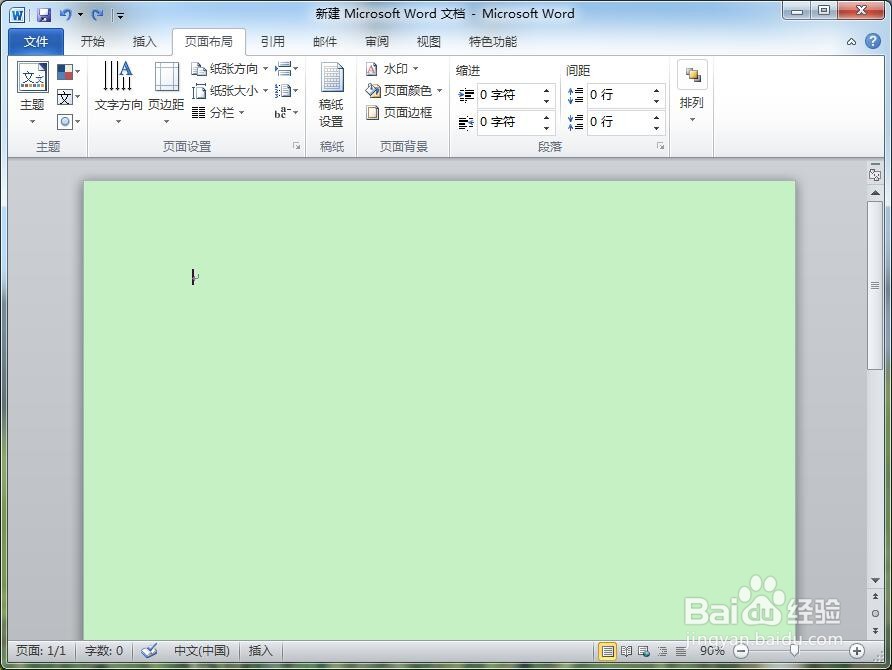Open 页边距 (margins) in the ribbon
Image resolution: width=892 pixels, height=670 pixels.
[x=166, y=90]
